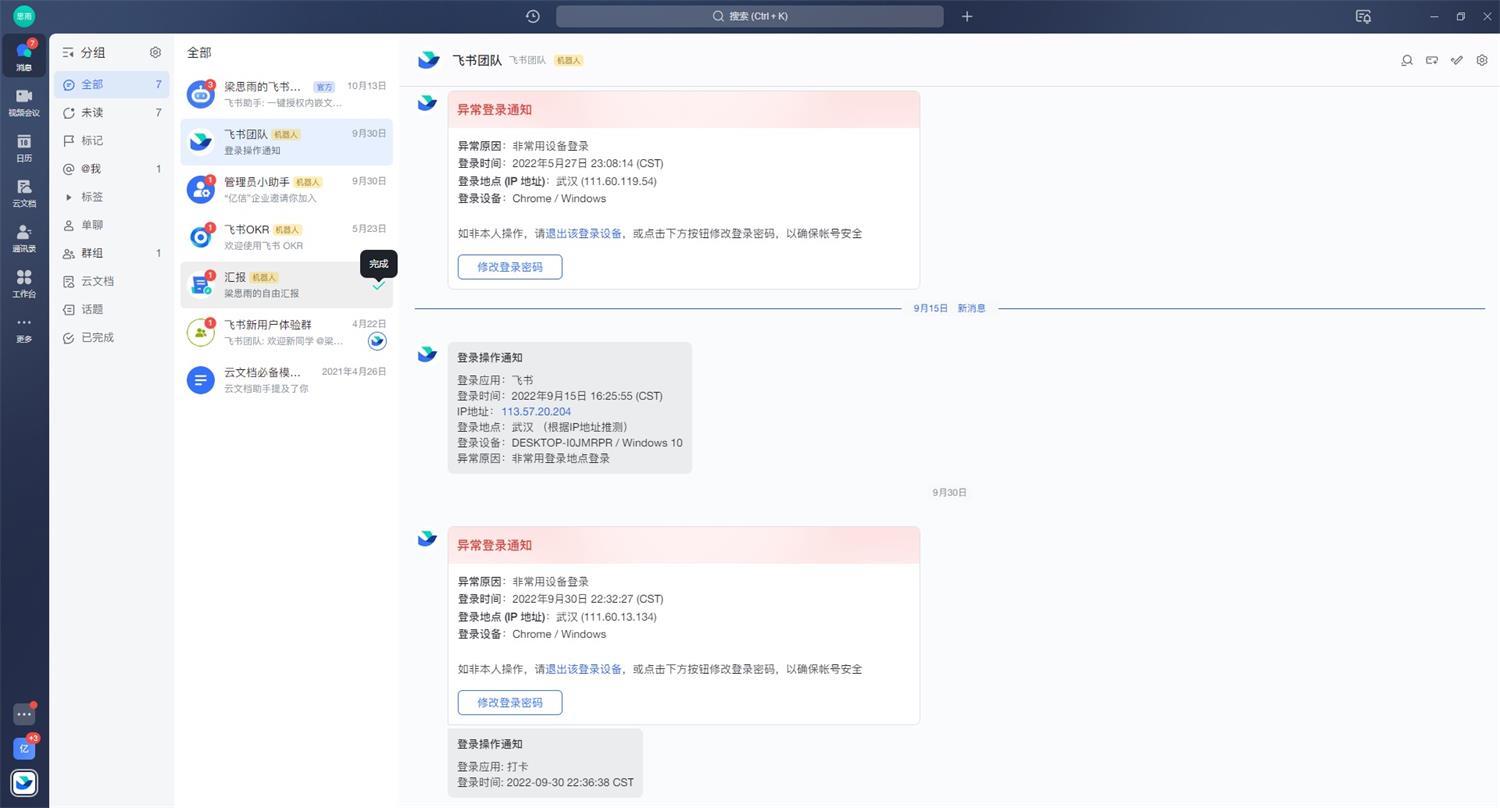
Task: Focus the search box (Ctrl+K)
Action: (750, 16)
